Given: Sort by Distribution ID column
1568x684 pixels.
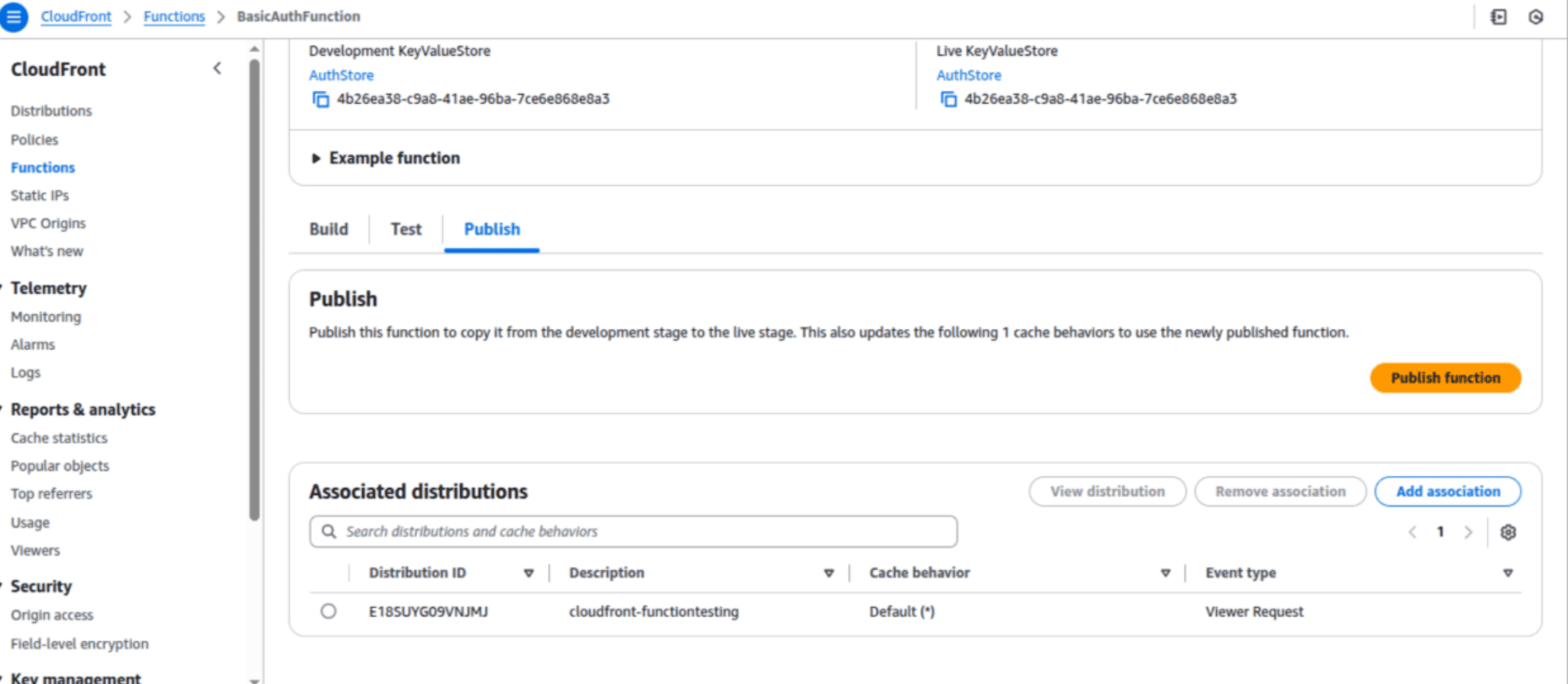Looking at the screenshot, I should tap(529, 573).
